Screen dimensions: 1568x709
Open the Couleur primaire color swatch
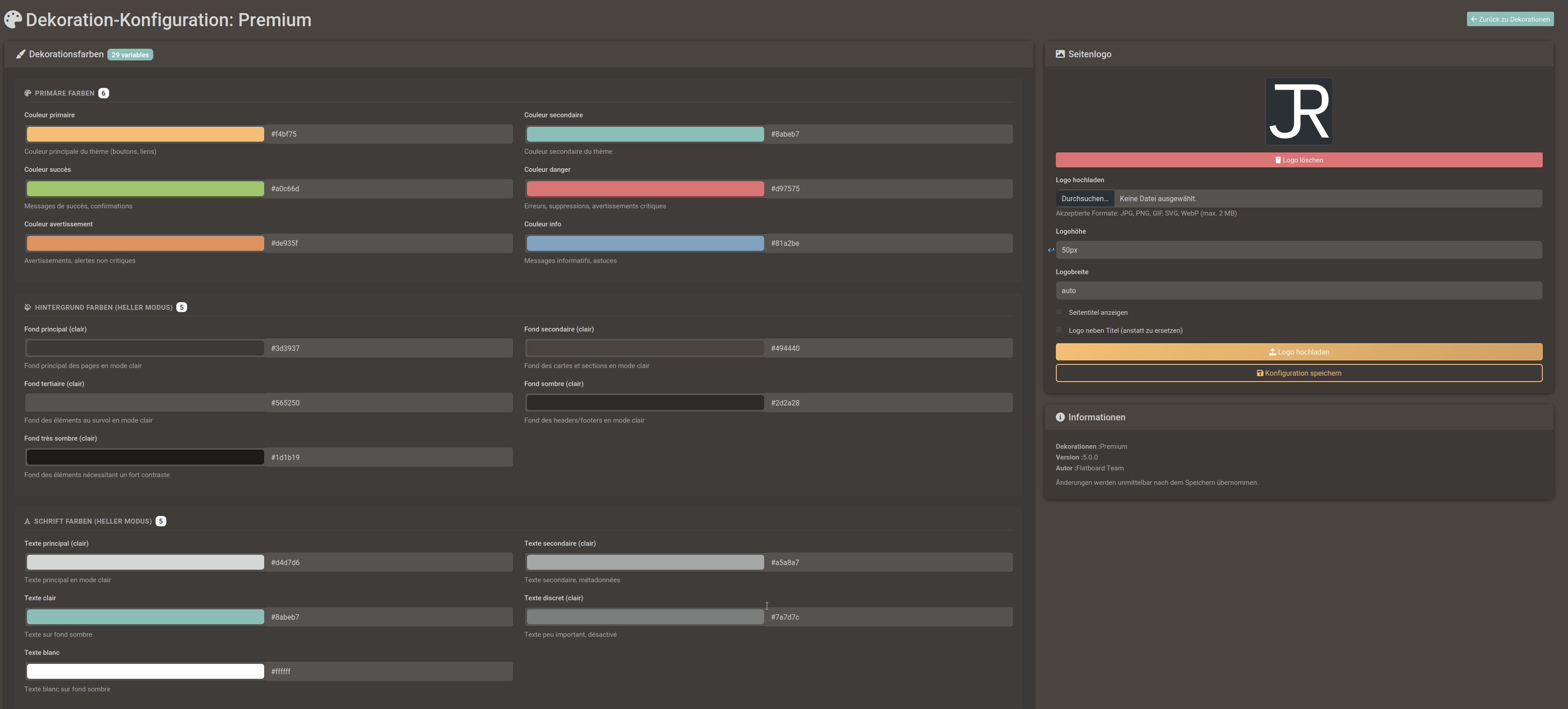coord(145,134)
